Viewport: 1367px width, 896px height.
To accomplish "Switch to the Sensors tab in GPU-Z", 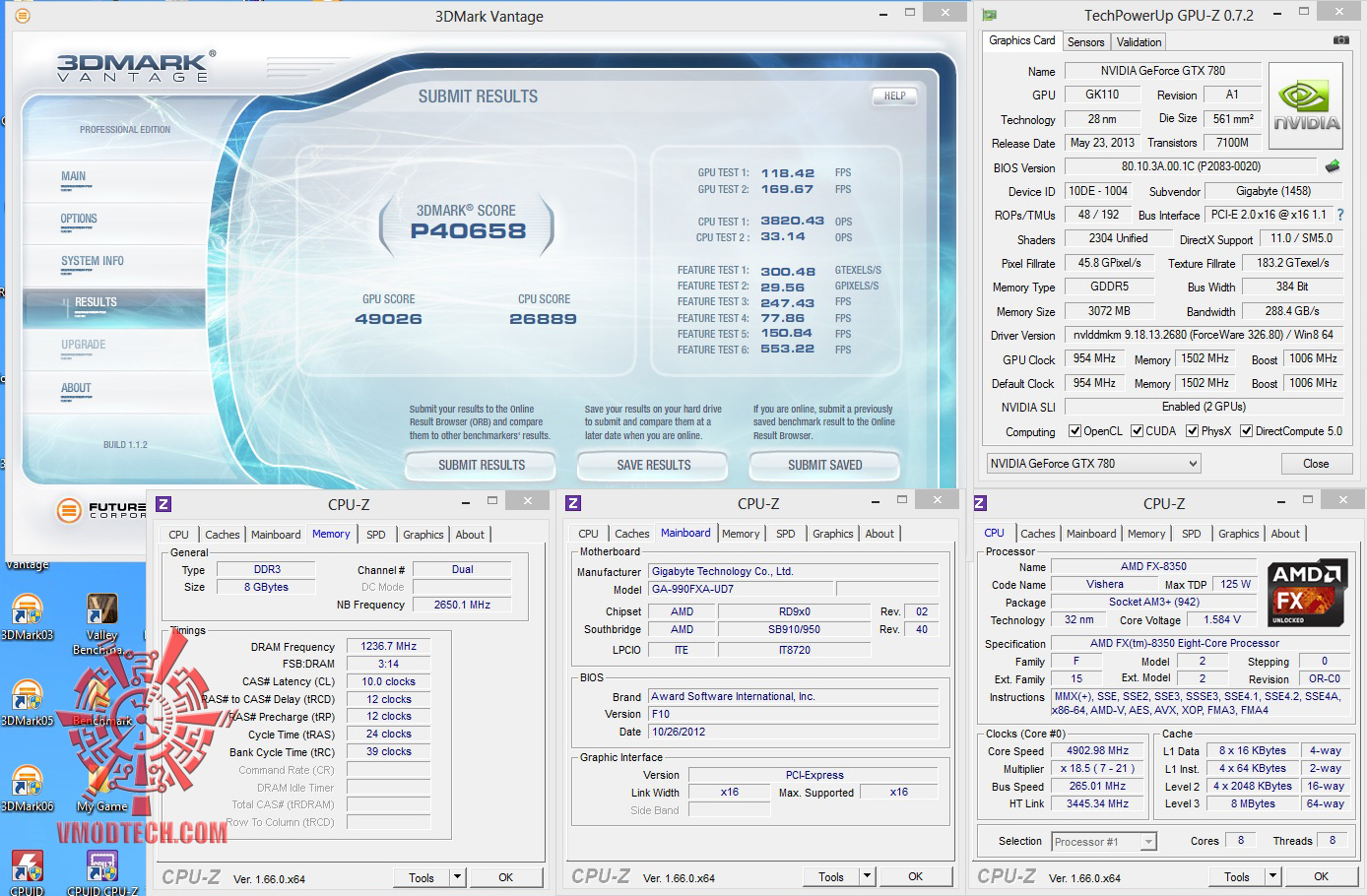I will [x=1085, y=41].
